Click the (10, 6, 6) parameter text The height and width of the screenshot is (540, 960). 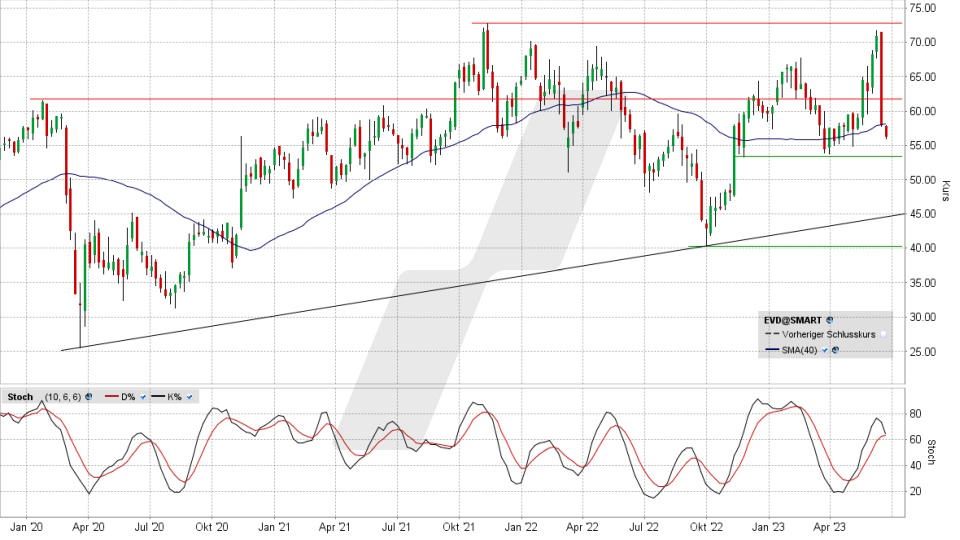(x=63, y=397)
